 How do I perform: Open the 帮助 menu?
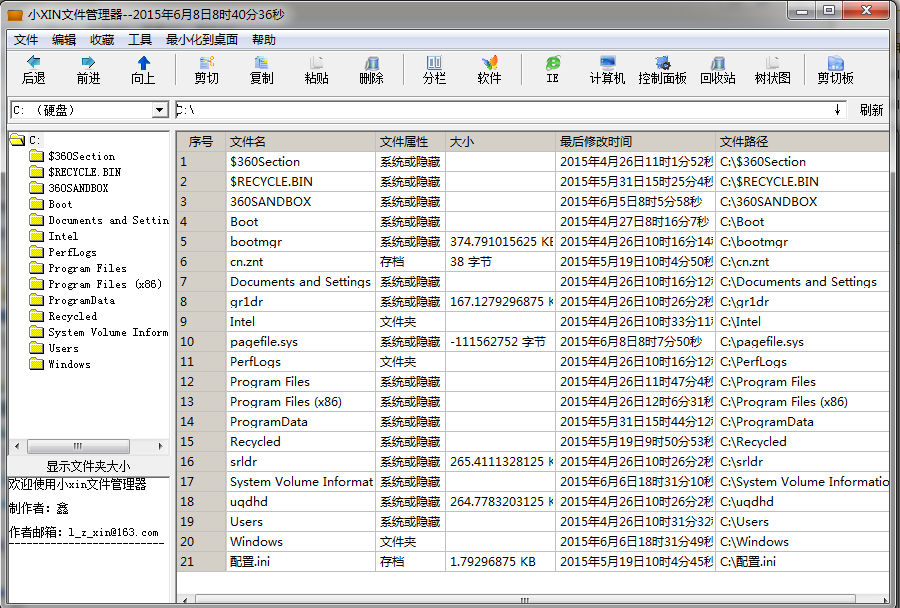pyautogui.click(x=264, y=40)
